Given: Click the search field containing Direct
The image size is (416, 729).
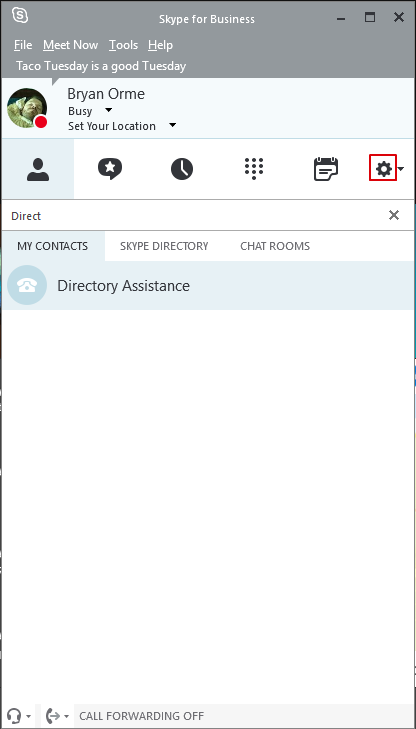Looking at the screenshot, I should 195,216.
